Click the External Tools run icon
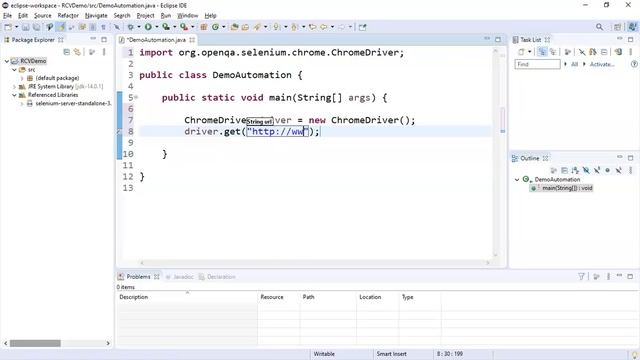This screenshot has width=640, height=360. 184,27
